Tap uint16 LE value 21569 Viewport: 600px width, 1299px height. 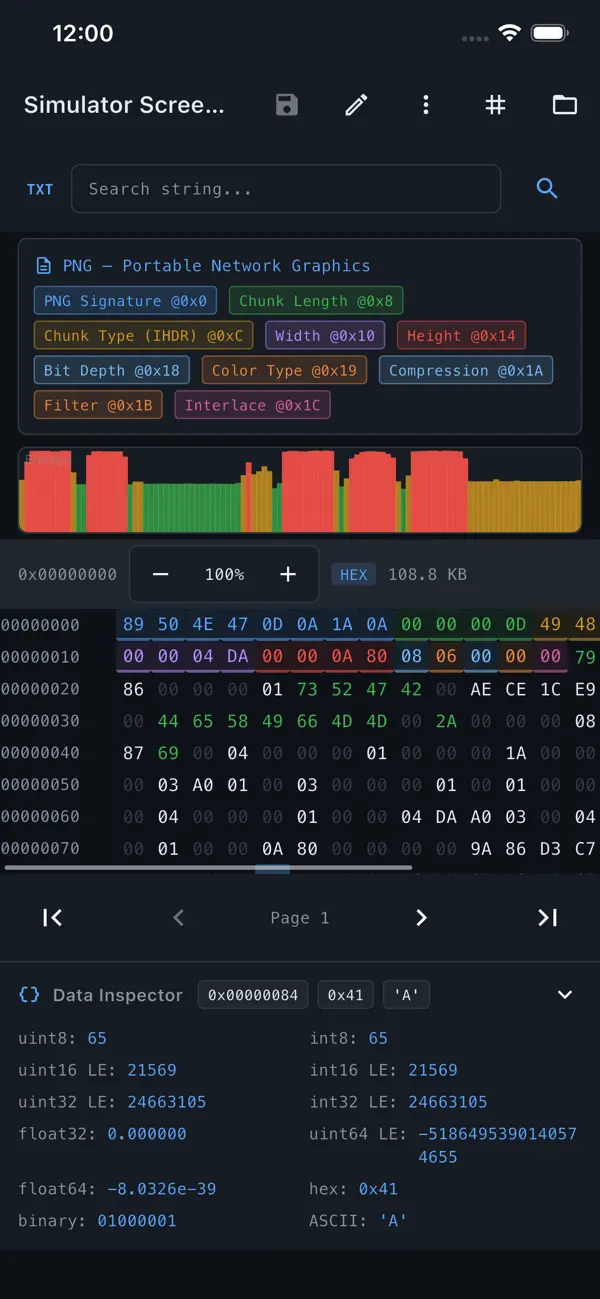click(151, 1070)
